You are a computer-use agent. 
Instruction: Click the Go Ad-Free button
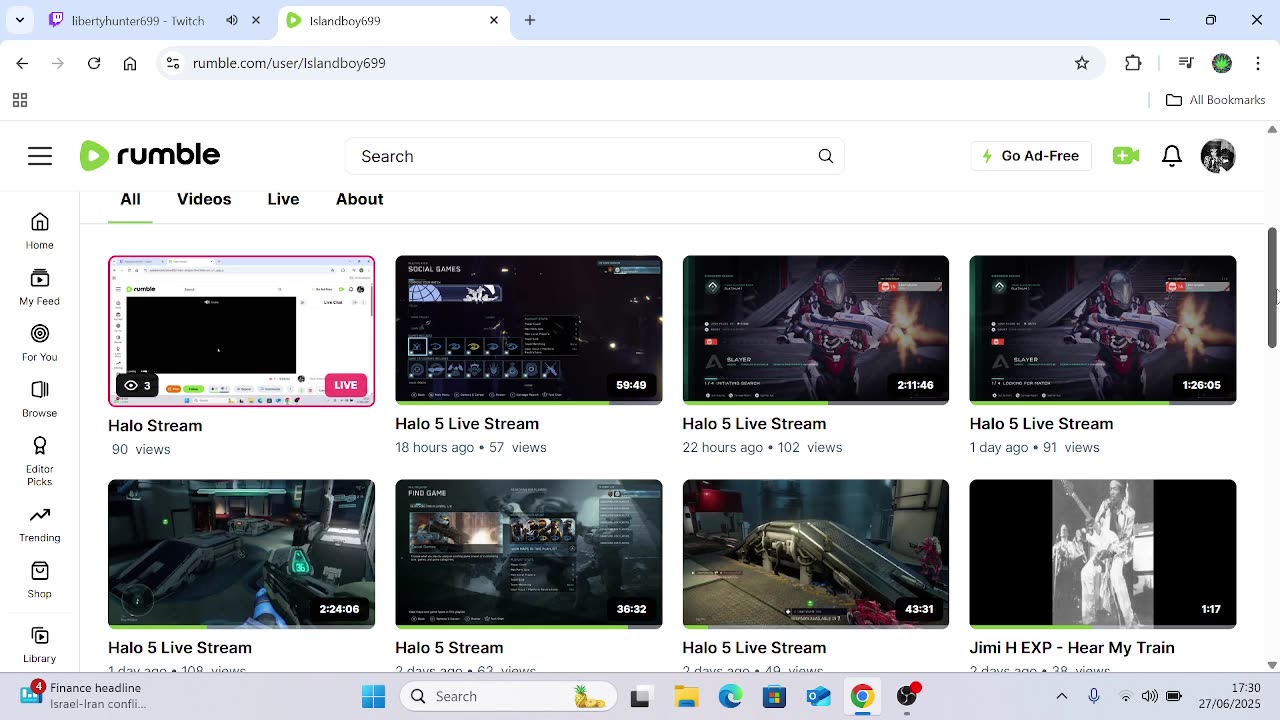1031,156
